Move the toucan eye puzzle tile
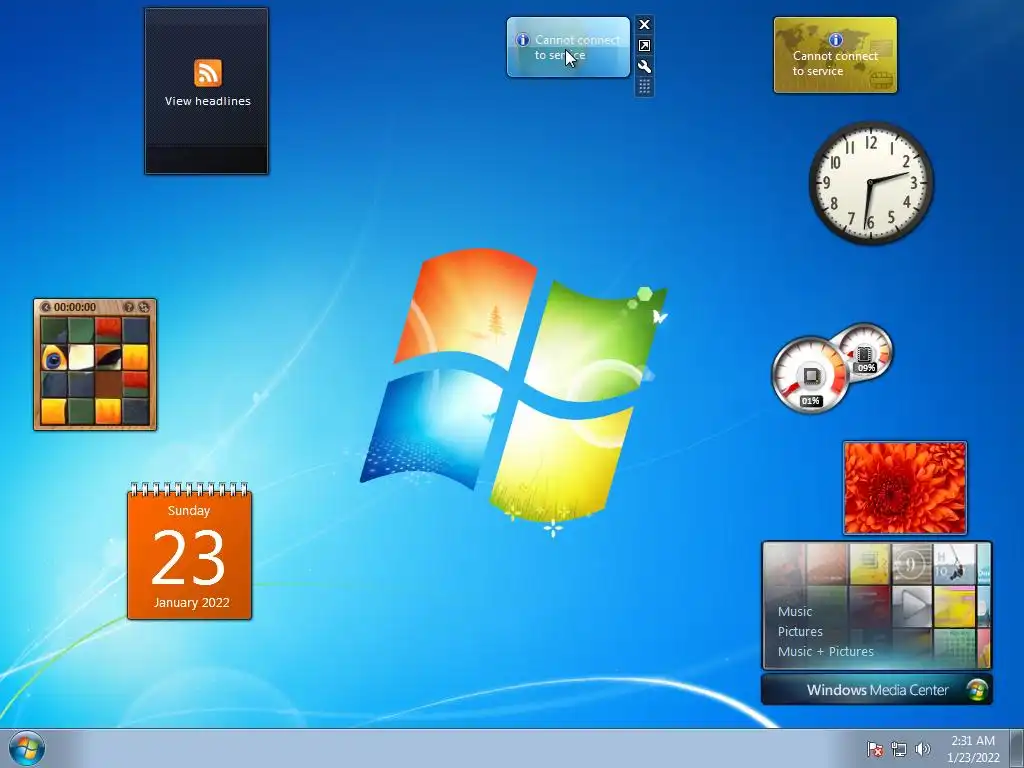1024x768 pixels. coord(54,358)
